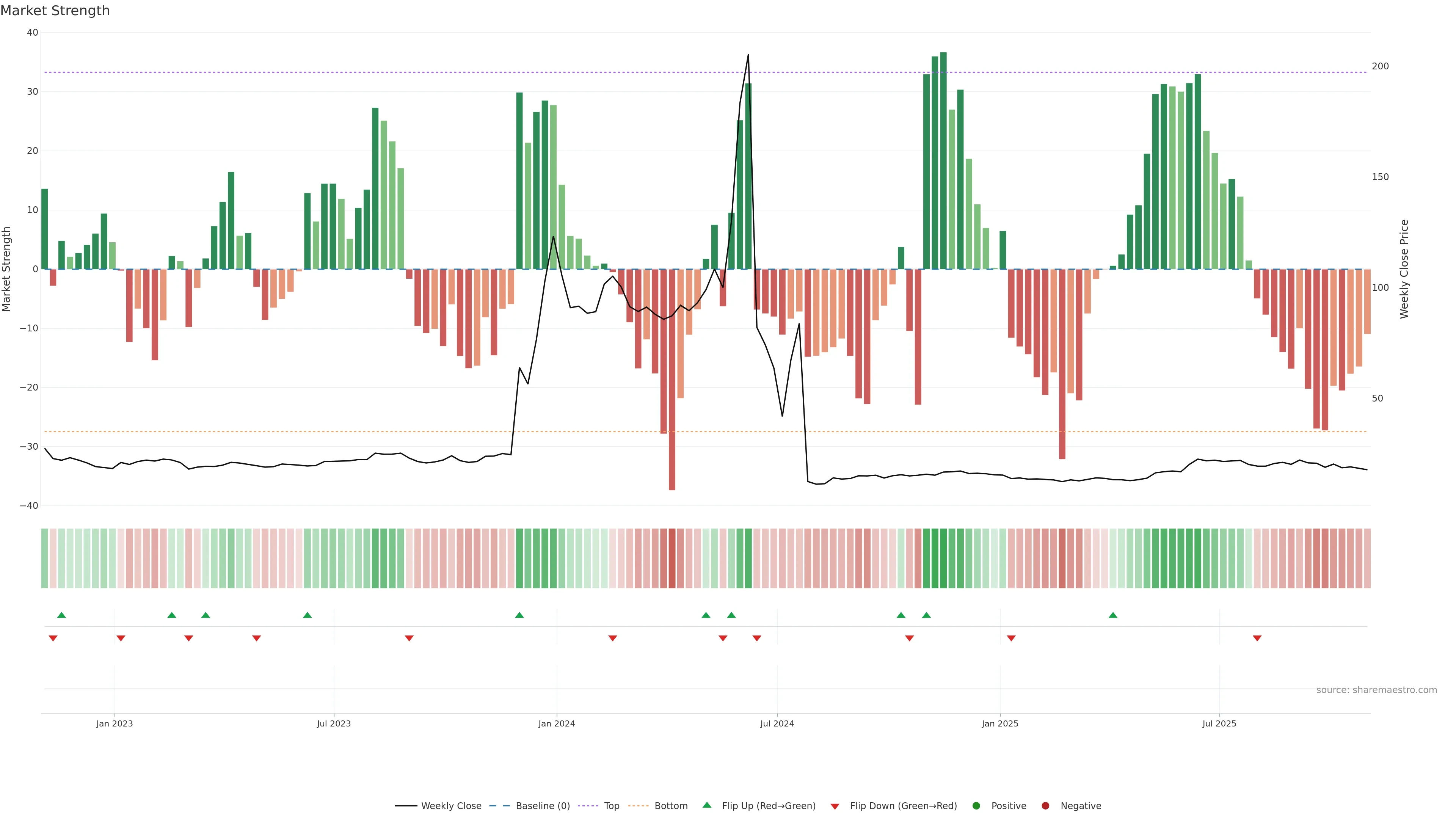
Task: Click the darkest red cell in the heatmap strip
Action: tap(672, 558)
